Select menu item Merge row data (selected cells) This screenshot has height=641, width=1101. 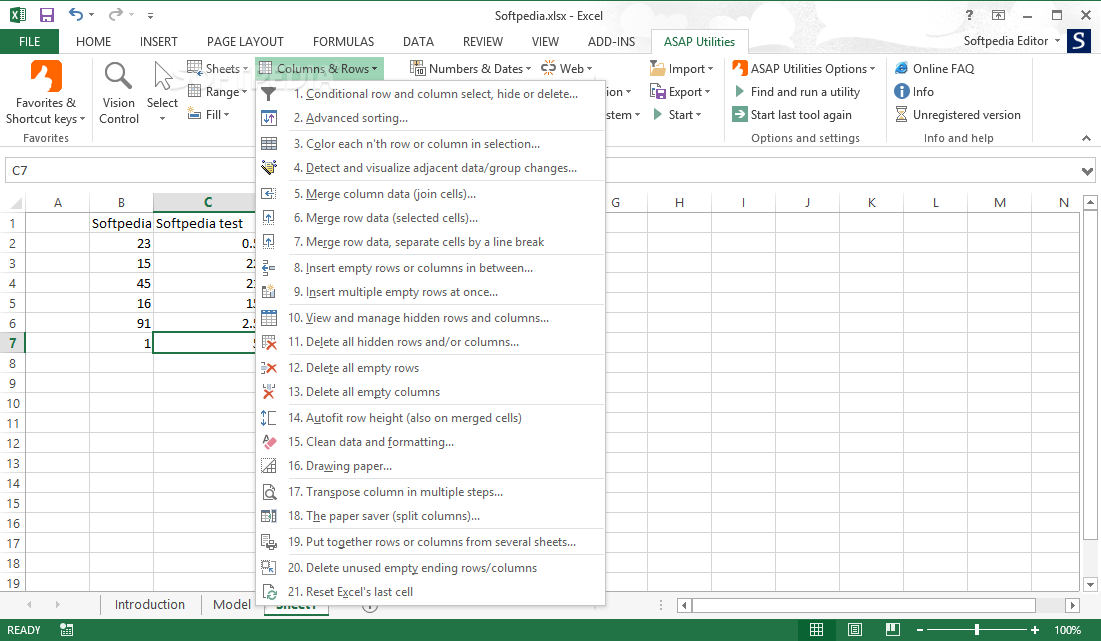(430, 218)
